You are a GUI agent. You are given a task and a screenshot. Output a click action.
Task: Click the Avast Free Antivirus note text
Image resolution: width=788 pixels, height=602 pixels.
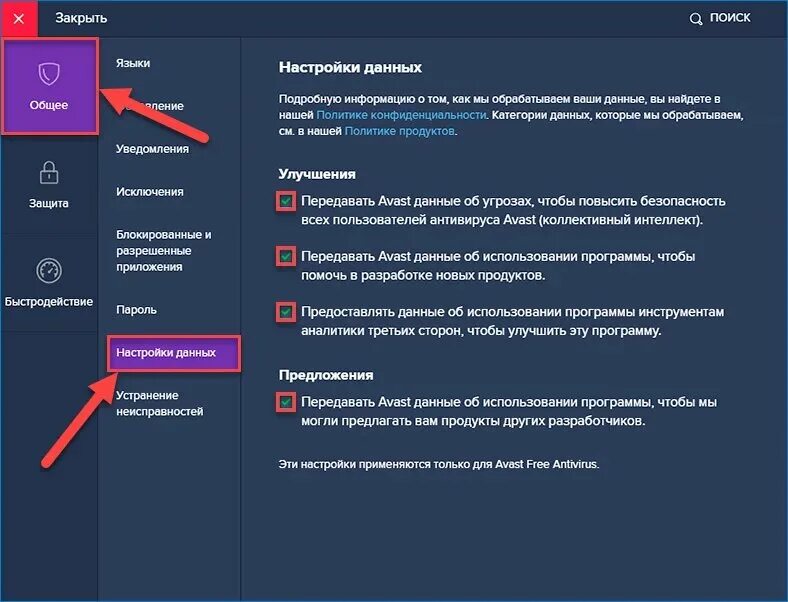[x=439, y=464]
